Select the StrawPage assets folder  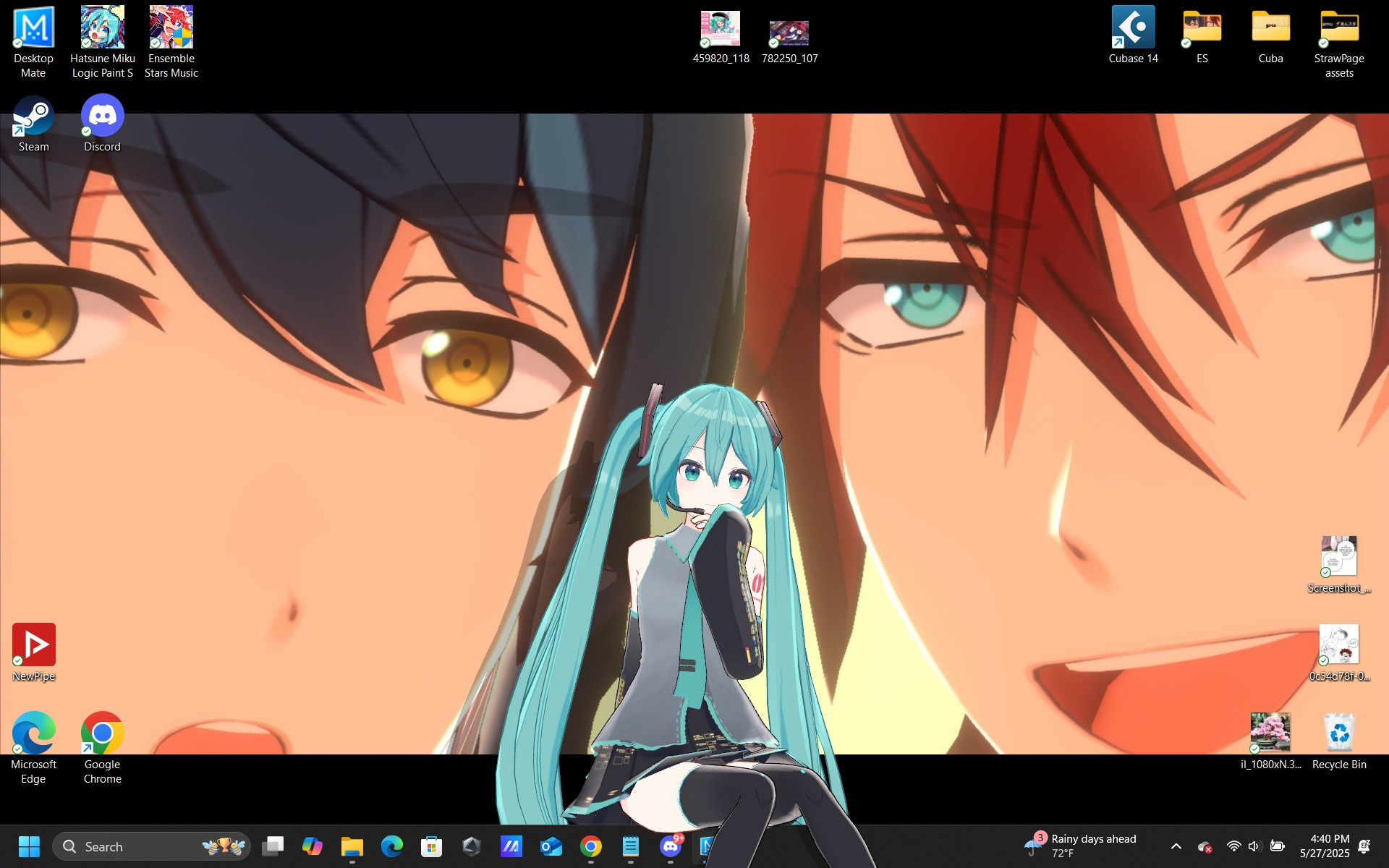click(1339, 43)
